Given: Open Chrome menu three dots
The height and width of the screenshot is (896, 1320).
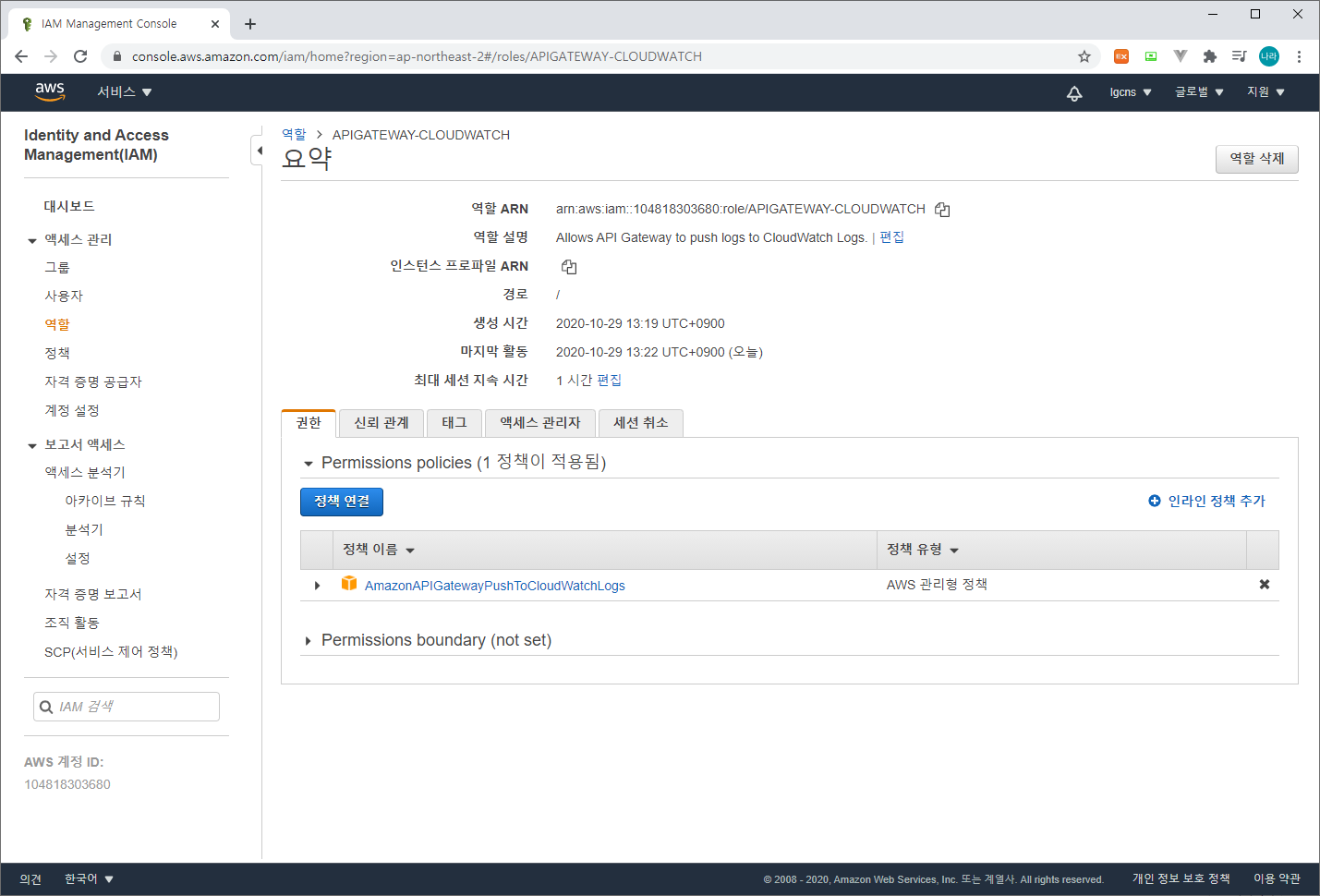Looking at the screenshot, I should pyautogui.click(x=1299, y=56).
